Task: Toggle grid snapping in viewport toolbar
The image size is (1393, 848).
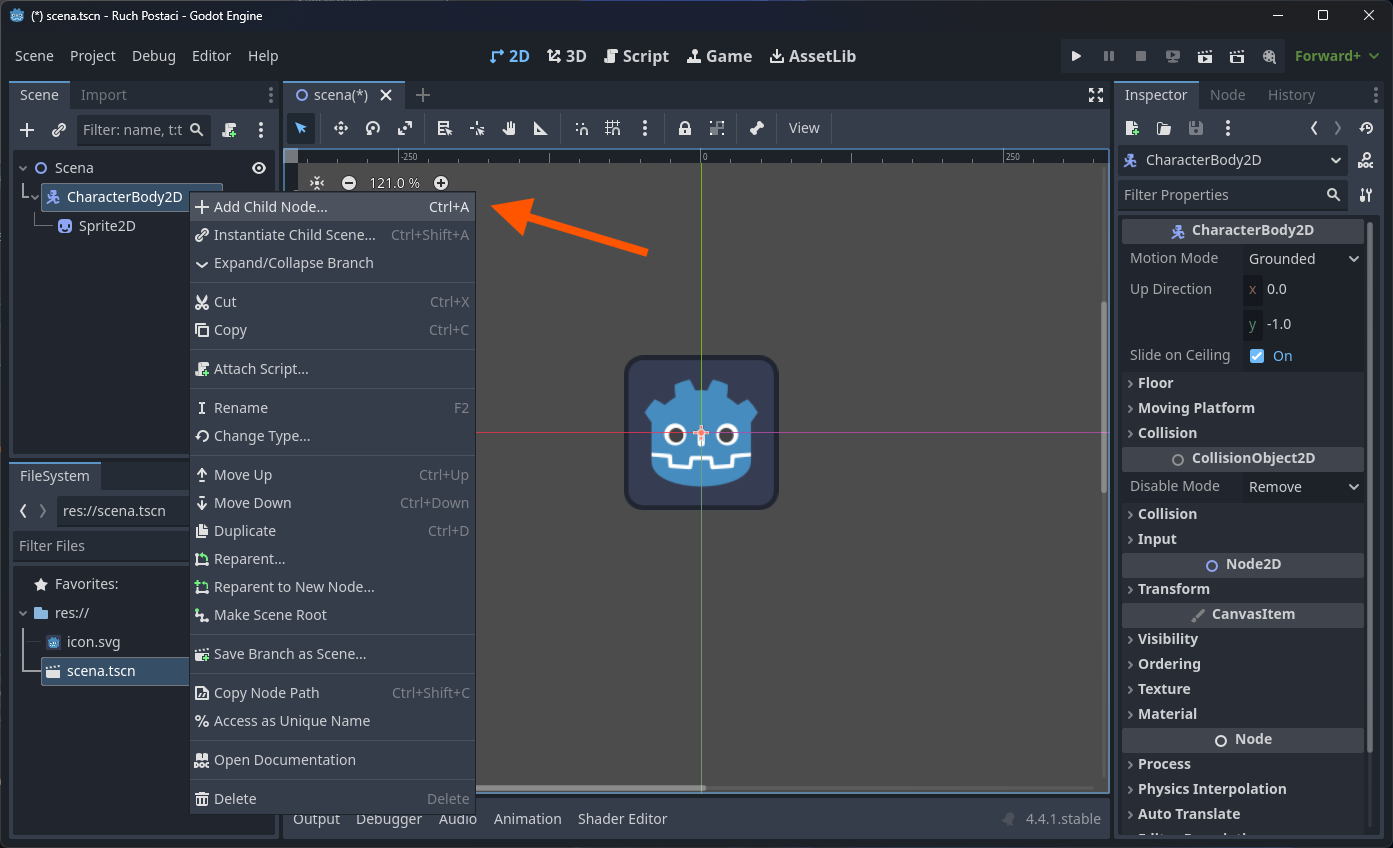Action: (x=613, y=128)
